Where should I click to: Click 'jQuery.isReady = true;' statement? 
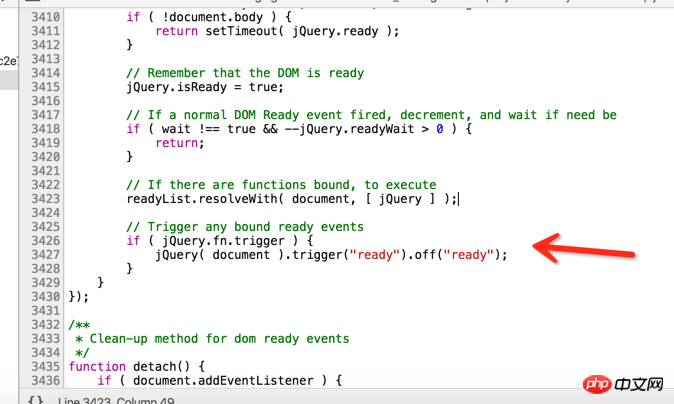[205, 87]
